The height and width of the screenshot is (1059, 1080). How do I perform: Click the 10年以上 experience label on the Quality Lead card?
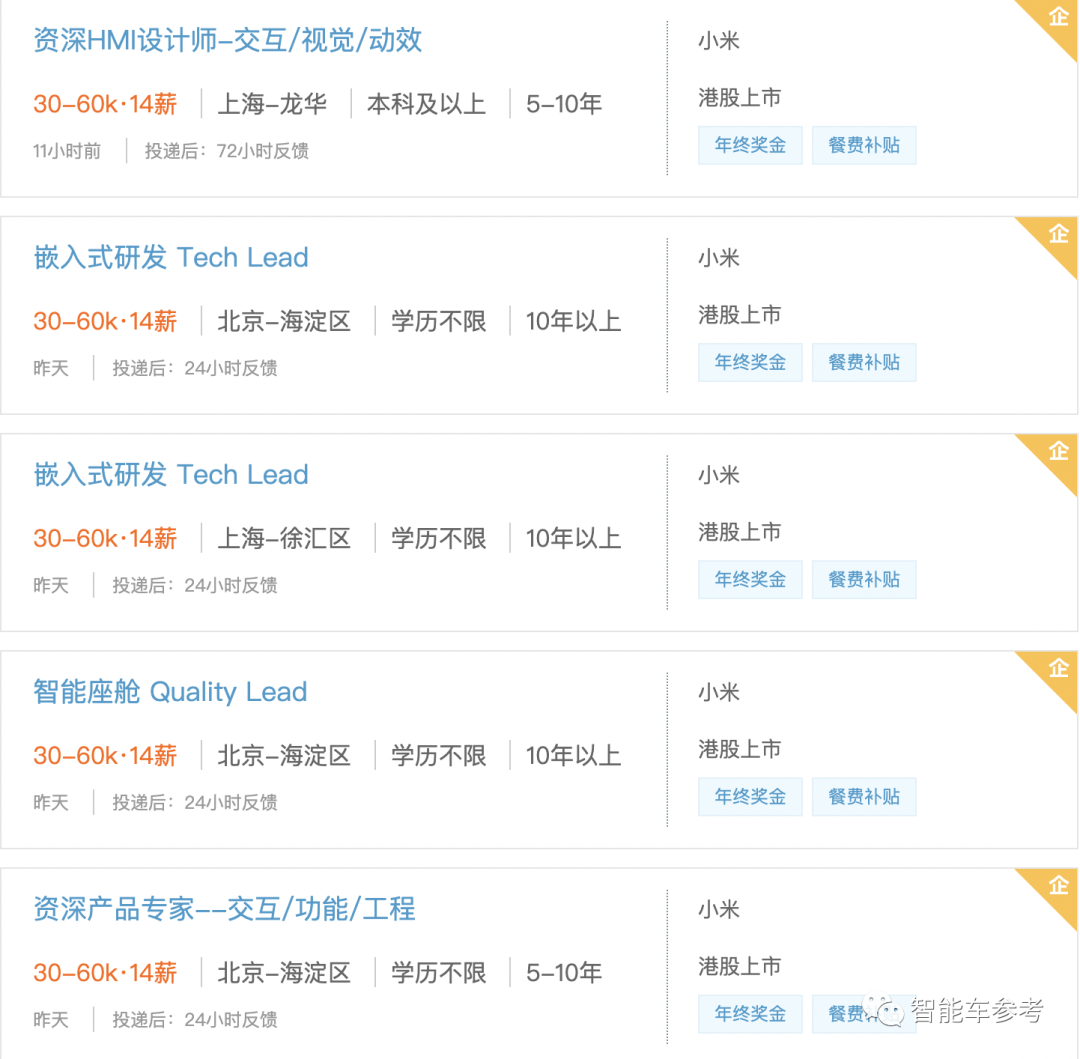click(572, 755)
